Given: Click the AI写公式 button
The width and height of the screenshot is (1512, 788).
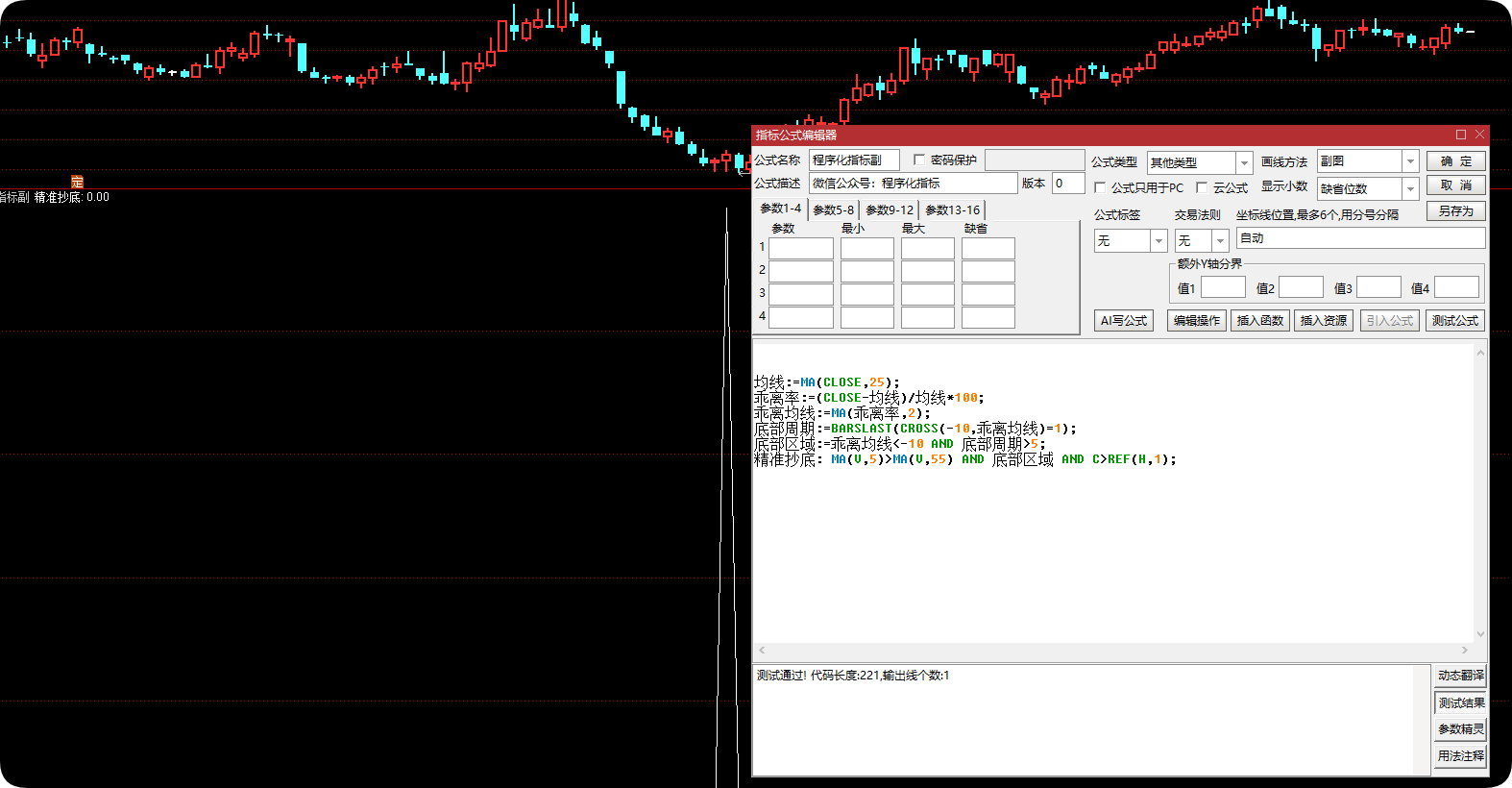Looking at the screenshot, I should (x=1124, y=321).
